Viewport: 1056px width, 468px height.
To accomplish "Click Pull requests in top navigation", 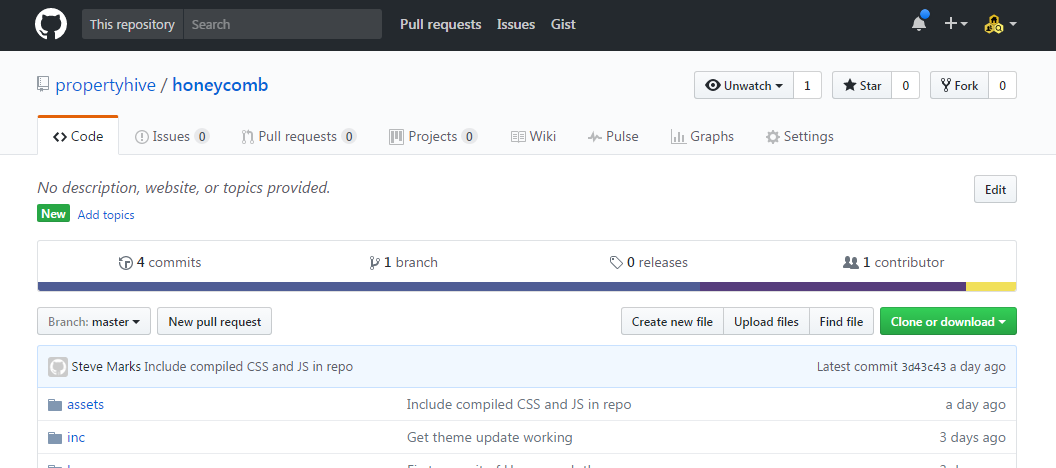I will [440, 24].
